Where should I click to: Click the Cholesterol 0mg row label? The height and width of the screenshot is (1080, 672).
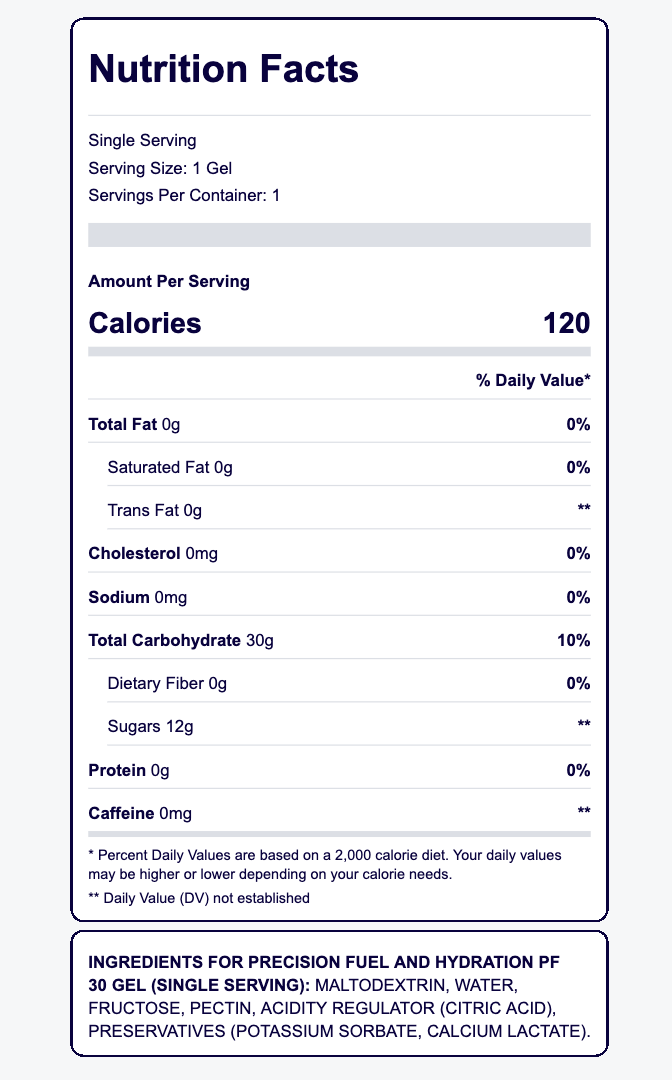[153, 554]
